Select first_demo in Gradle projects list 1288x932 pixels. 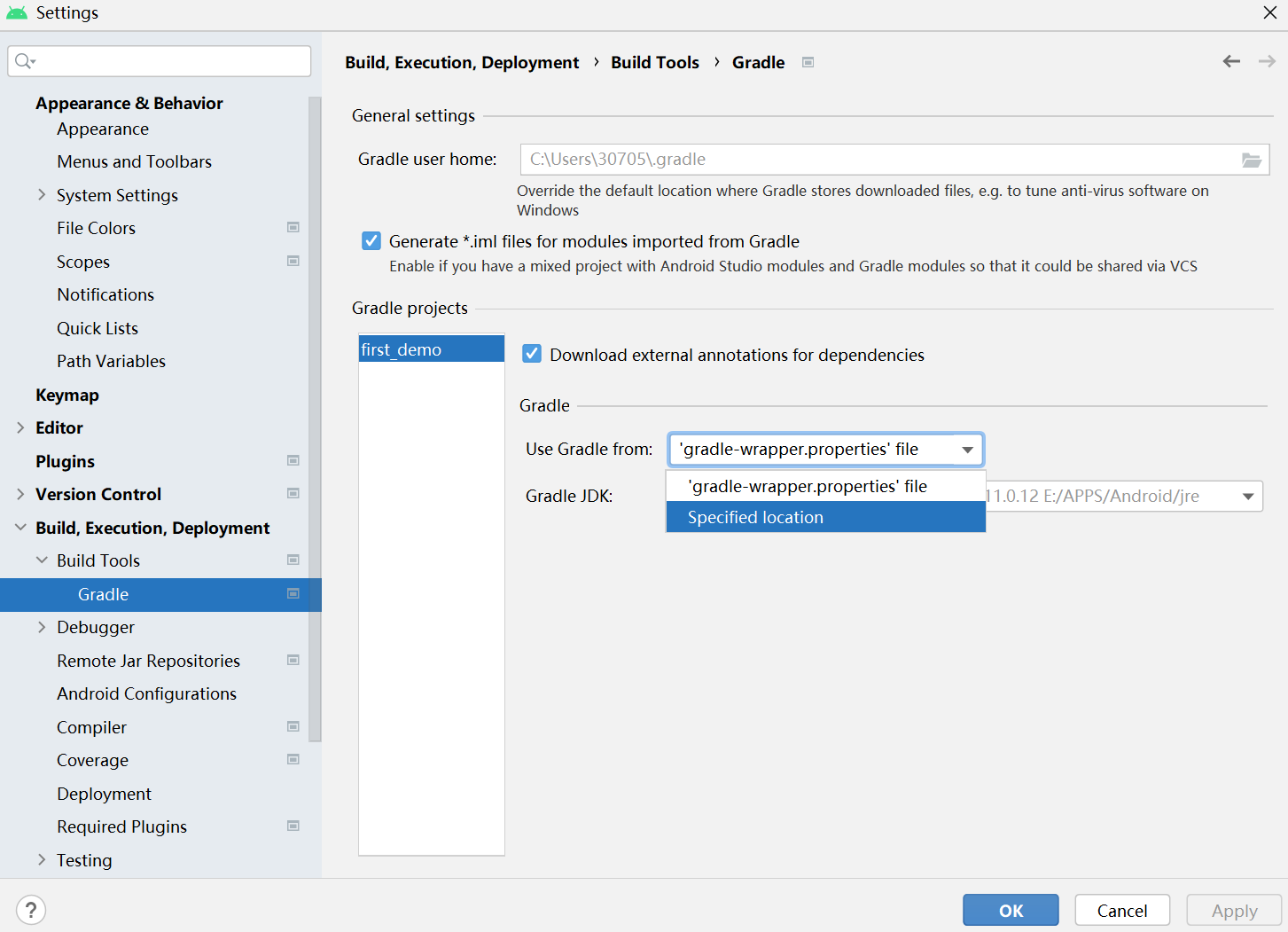click(432, 349)
